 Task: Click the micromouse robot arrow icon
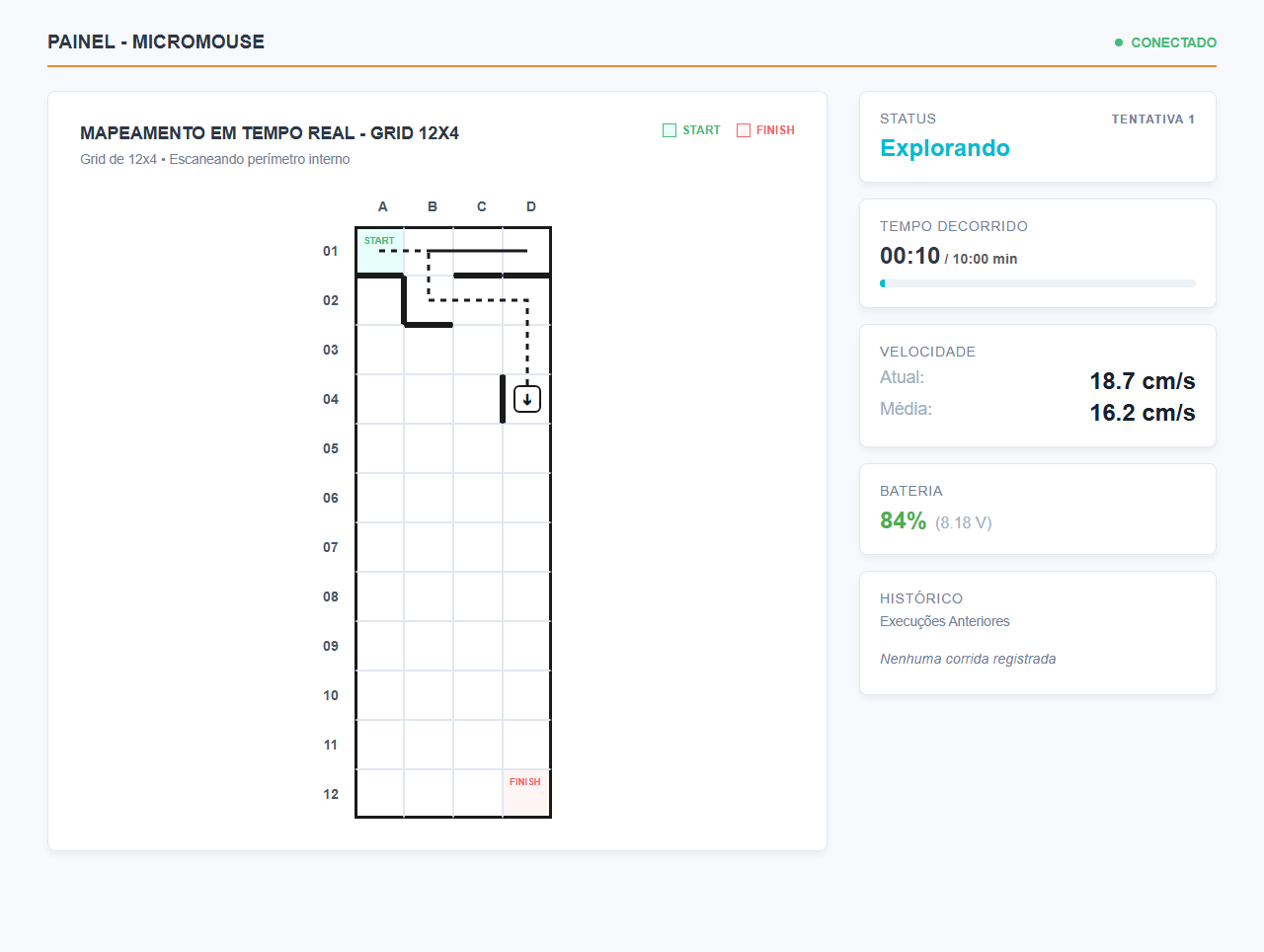(527, 399)
